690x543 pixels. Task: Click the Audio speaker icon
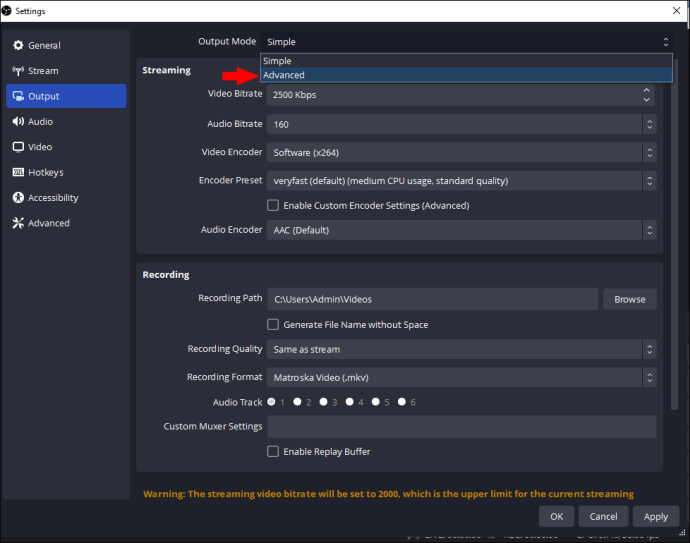tap(18, 121)
